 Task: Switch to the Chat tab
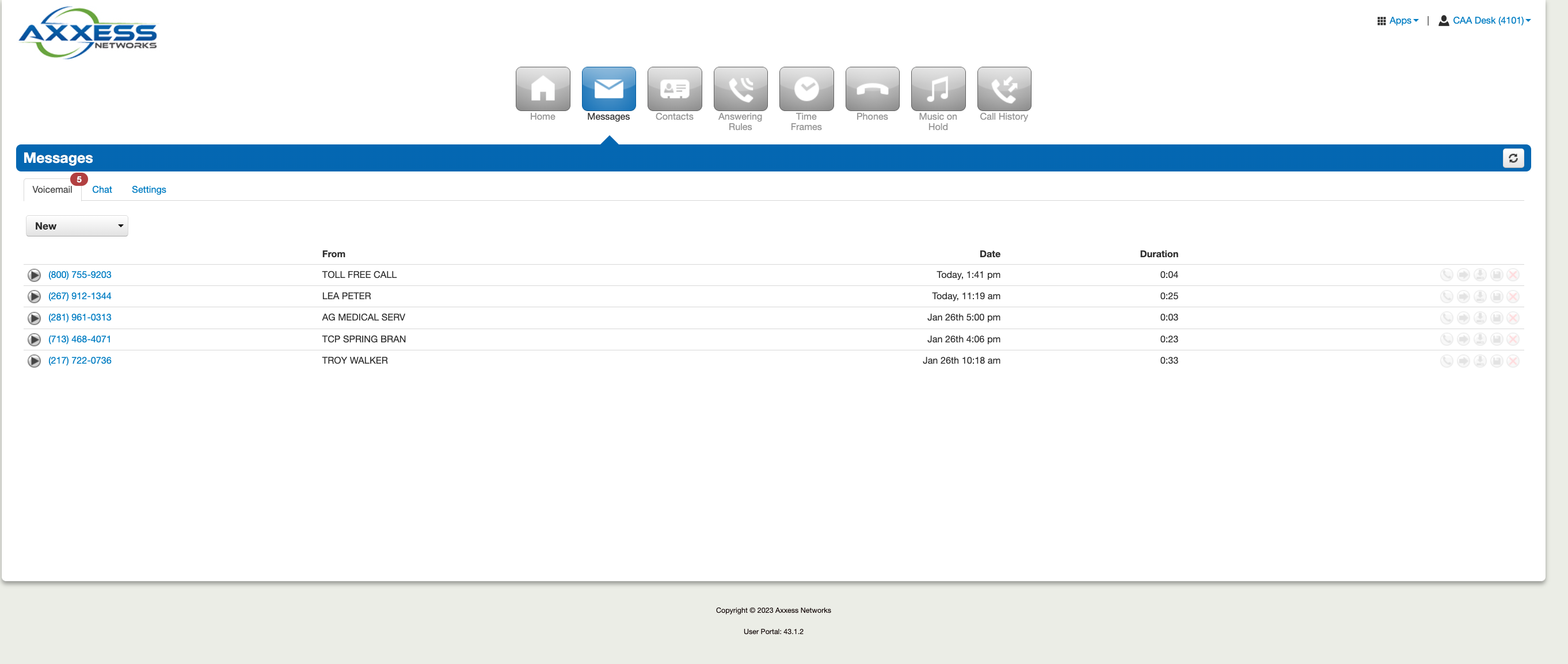(102, 190)
